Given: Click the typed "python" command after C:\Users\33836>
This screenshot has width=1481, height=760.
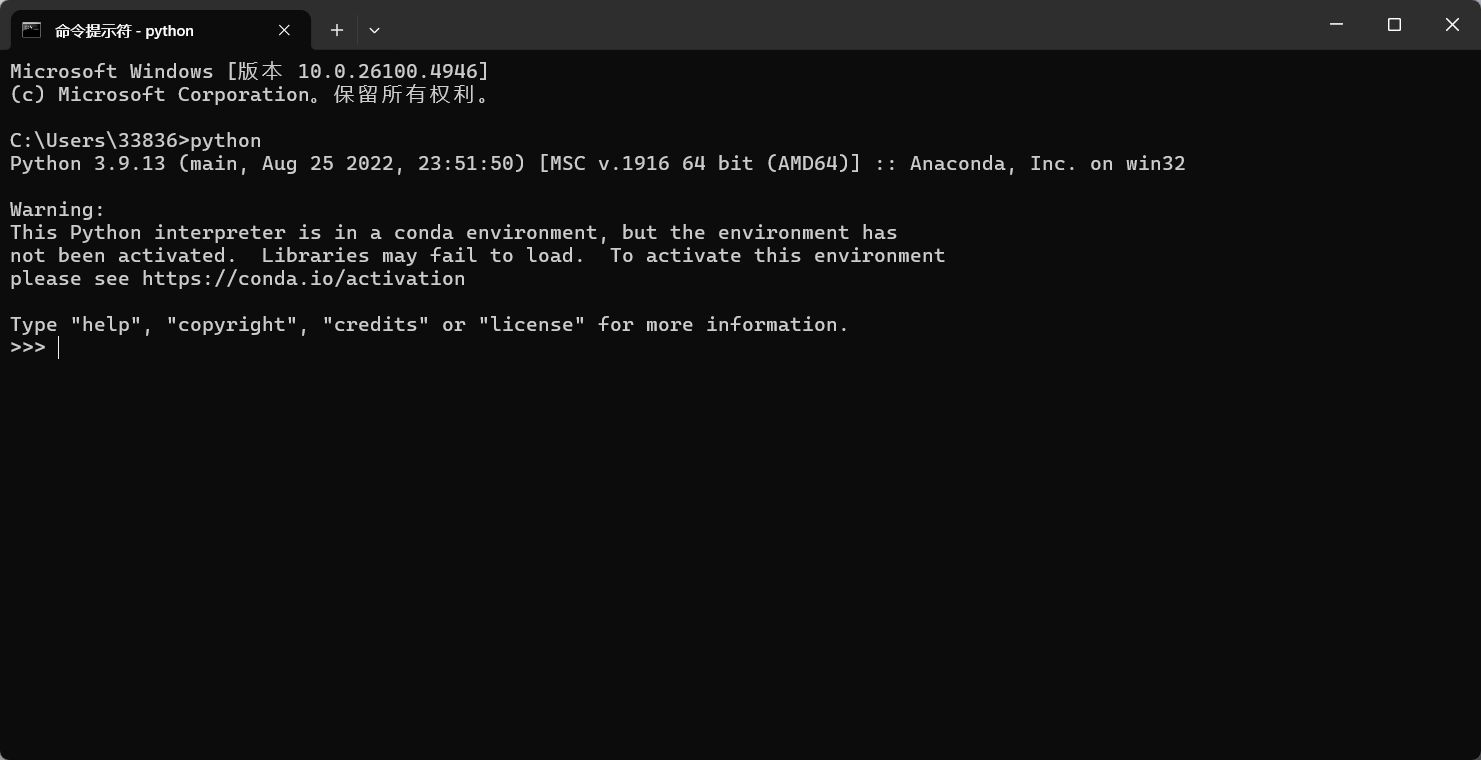Looking at the screenshot, I should pyautogui.click(x=226, y=140).
